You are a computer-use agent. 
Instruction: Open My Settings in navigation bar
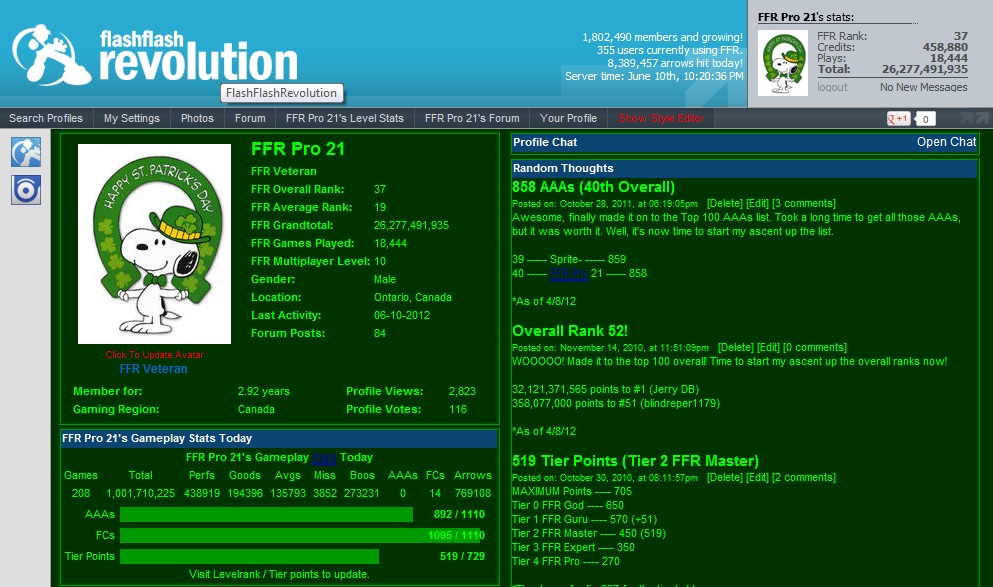pyautogui.click(x=132, y=118)
